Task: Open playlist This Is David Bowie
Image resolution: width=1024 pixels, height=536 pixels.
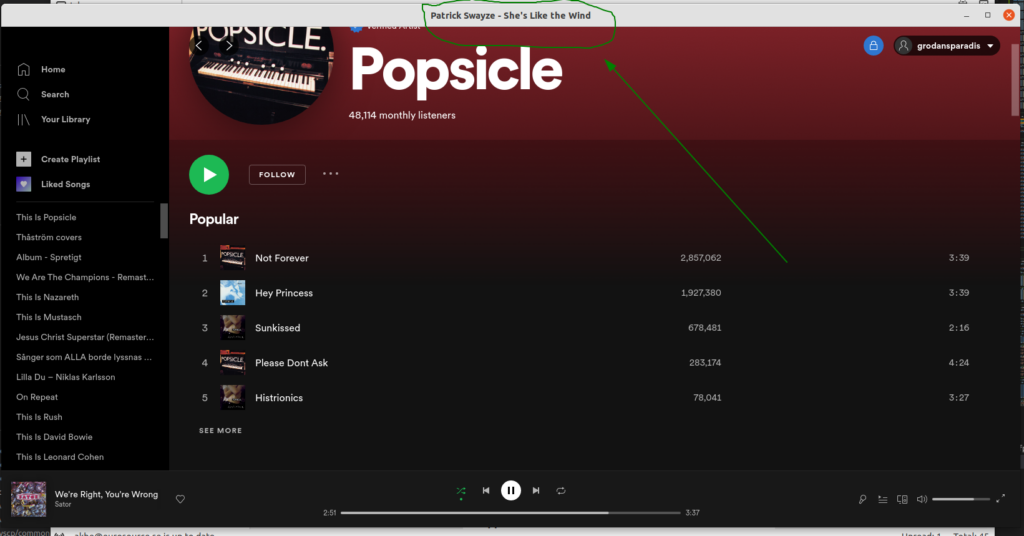Action: click(54, 437)
